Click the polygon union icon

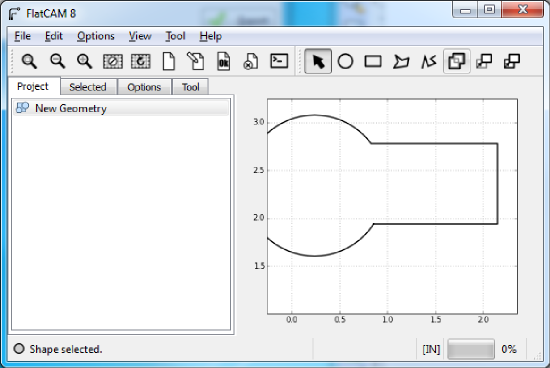[x=457, y=61]
